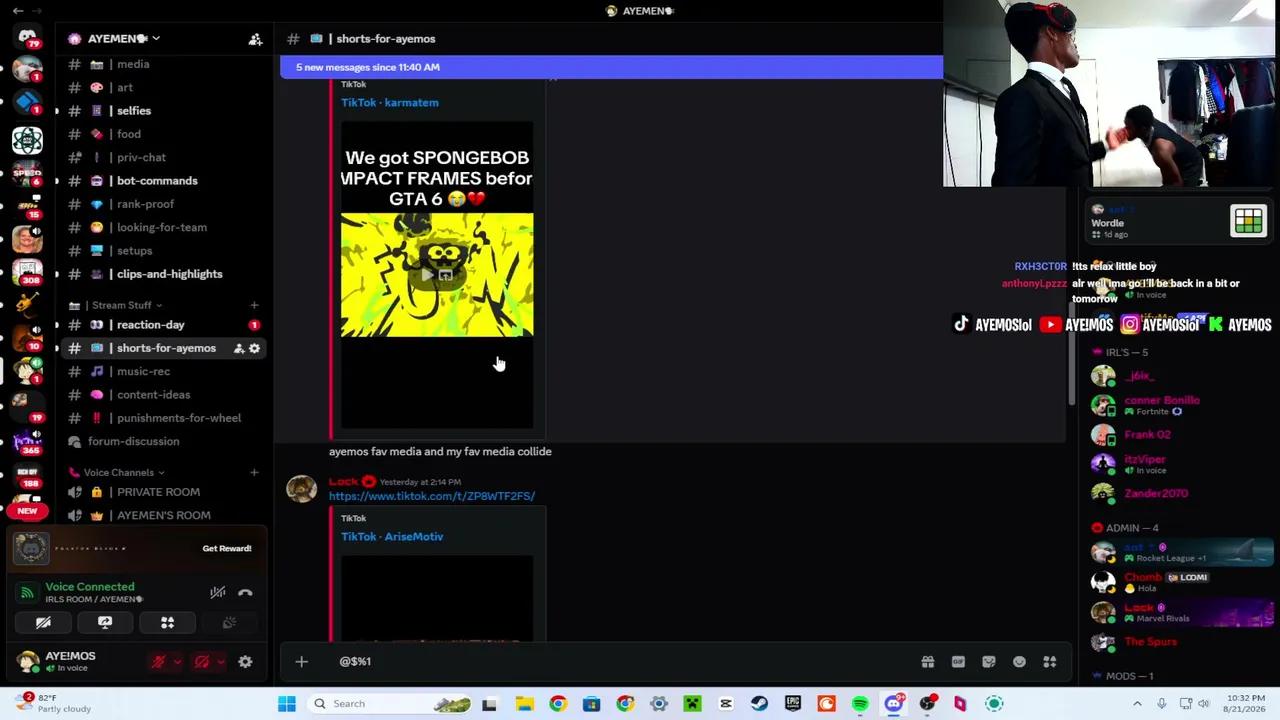Viewport: 1280px width, 720px height.
Task: Open the soundboard button in voice panel
Action: tap(229, 622)
